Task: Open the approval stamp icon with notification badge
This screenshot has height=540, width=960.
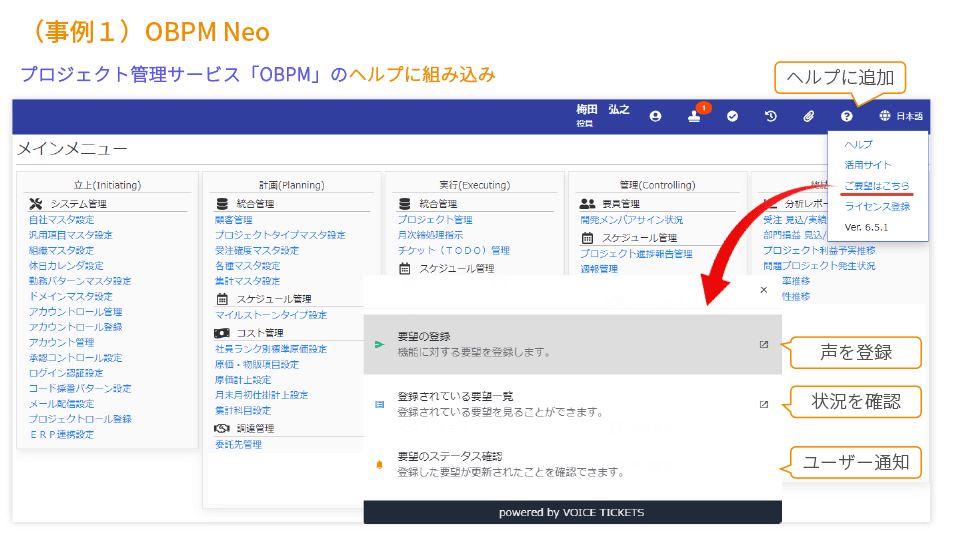Action: 694,117
